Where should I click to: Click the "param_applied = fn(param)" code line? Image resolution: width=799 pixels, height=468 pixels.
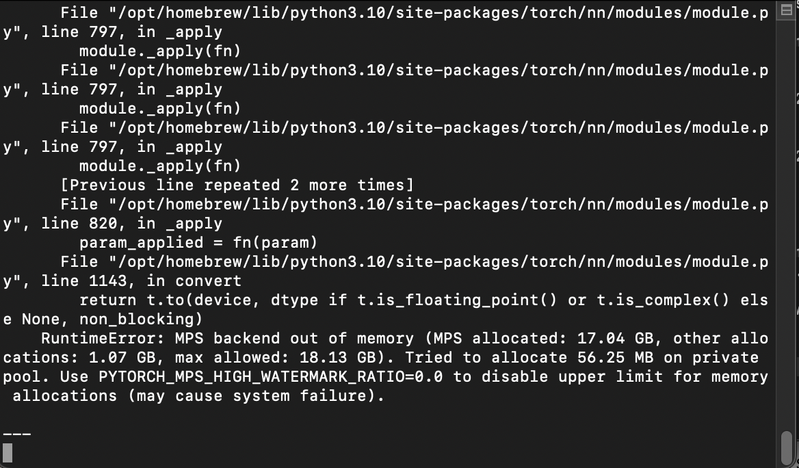coord(198,242)
